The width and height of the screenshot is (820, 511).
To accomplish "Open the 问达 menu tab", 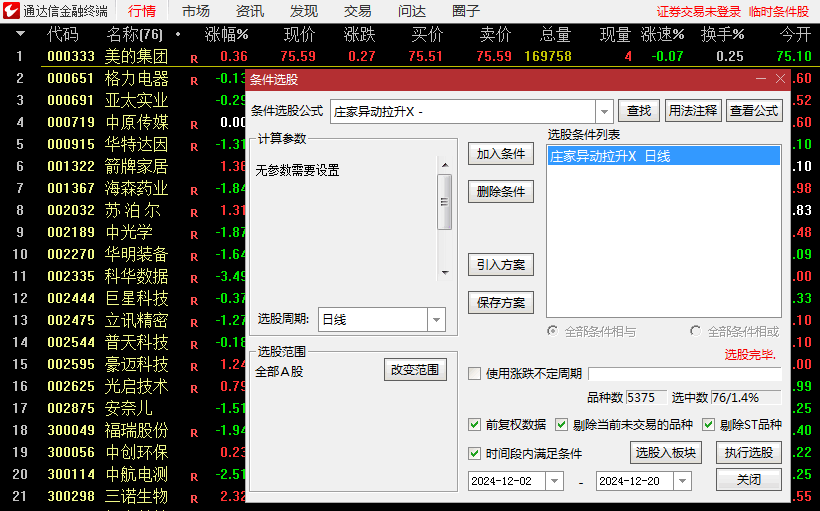I will [x=412, y=11].
